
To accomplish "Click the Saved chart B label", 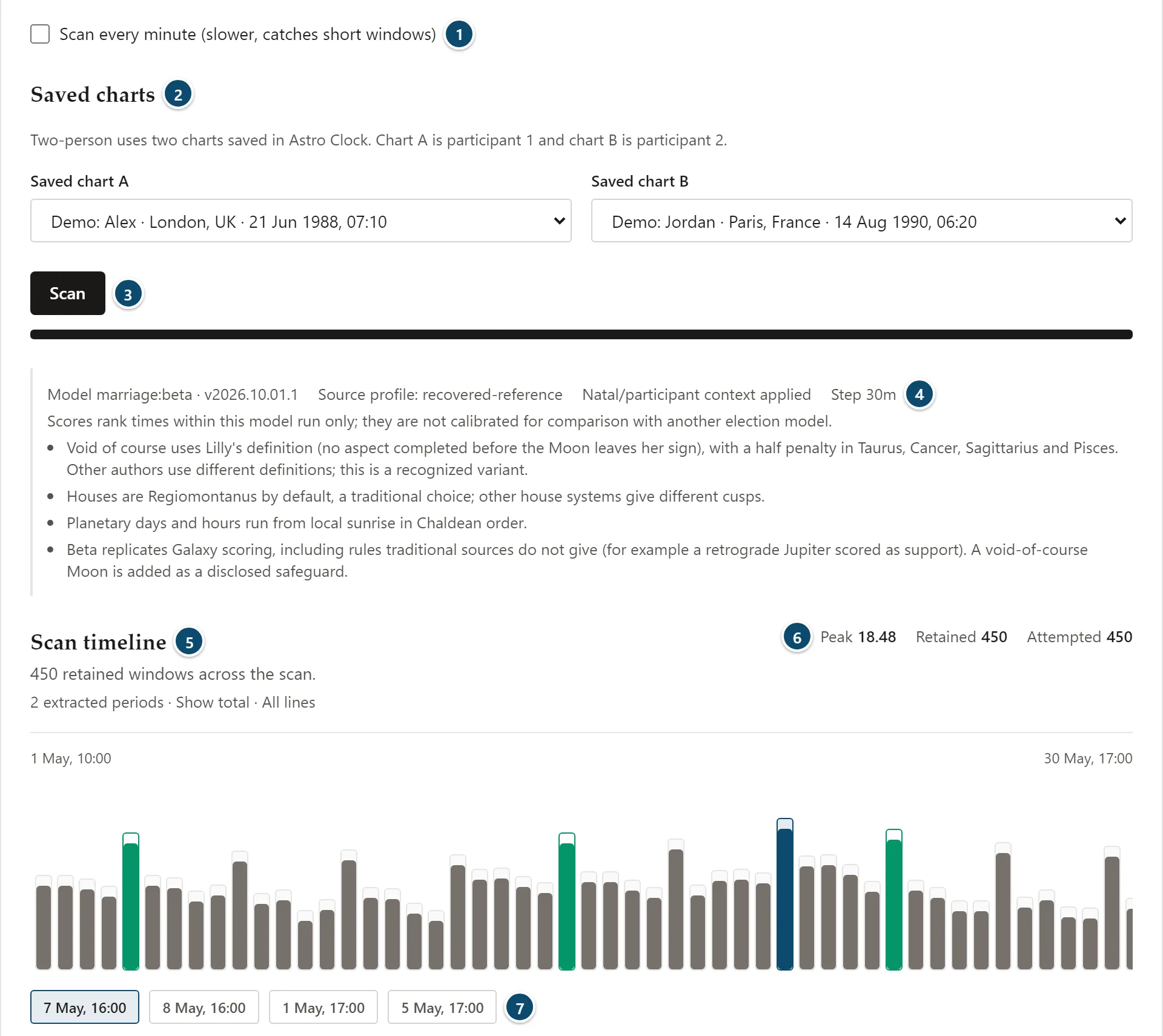I will pos(640,181).
